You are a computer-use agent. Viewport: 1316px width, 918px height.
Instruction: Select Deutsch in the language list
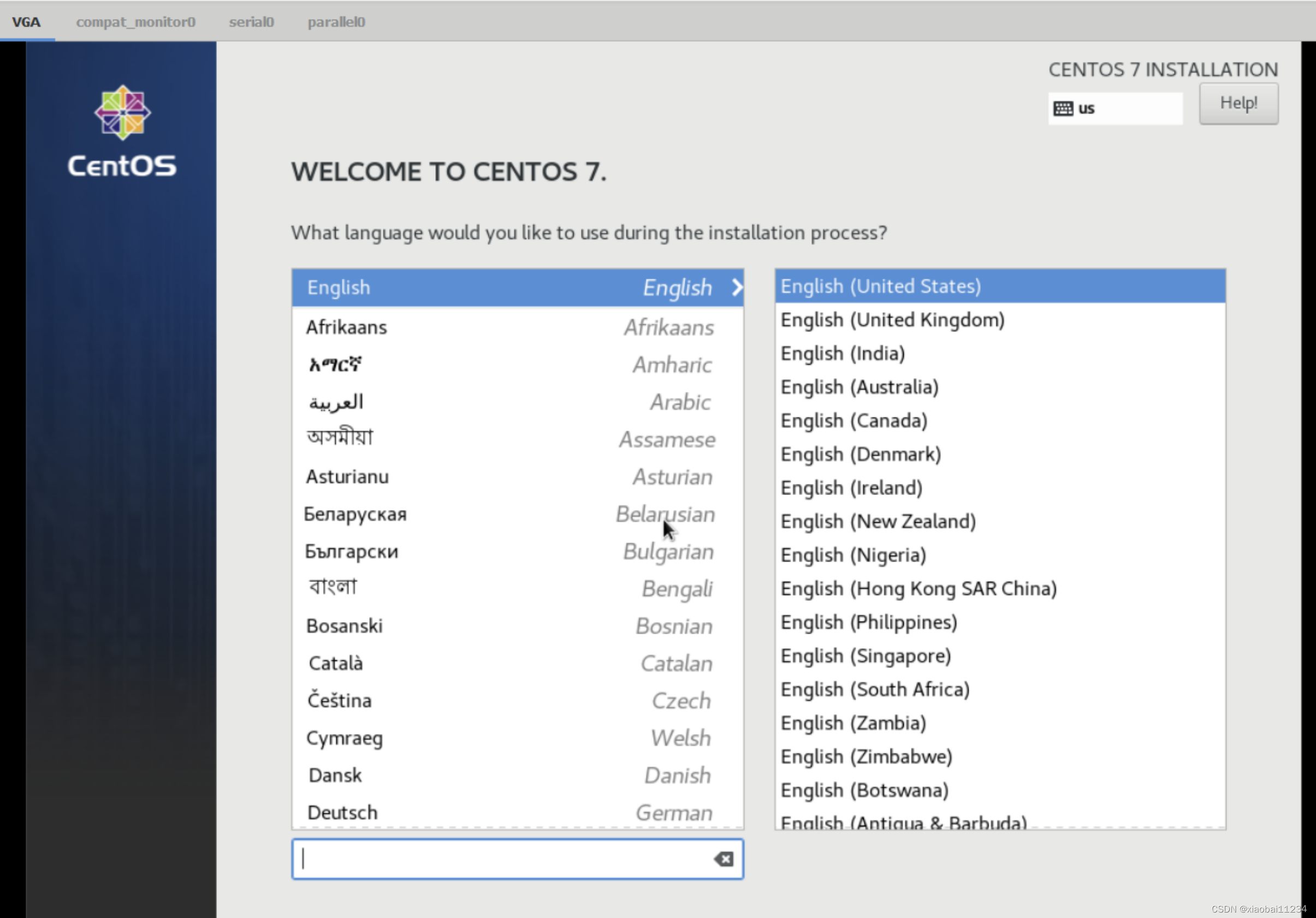[517, 813]
